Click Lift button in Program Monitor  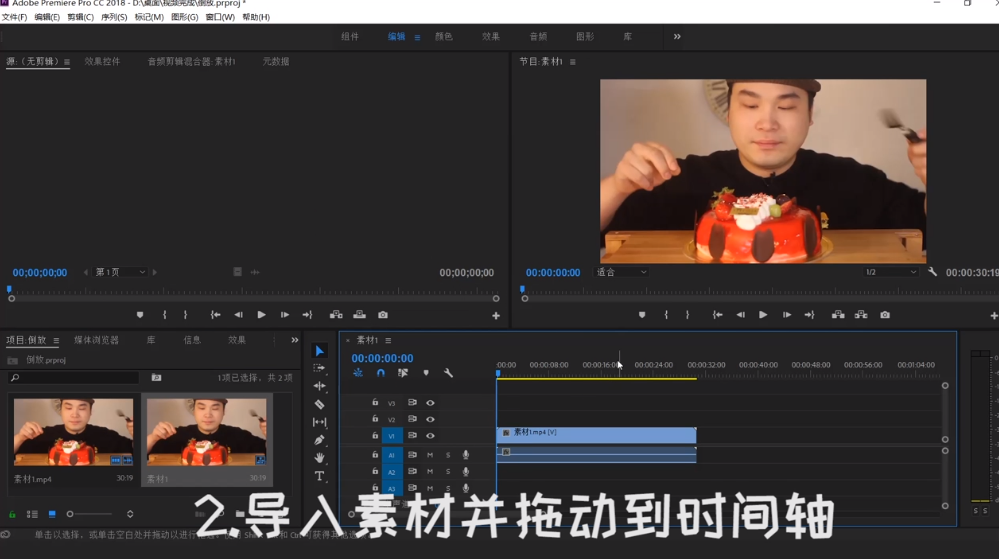838,315
